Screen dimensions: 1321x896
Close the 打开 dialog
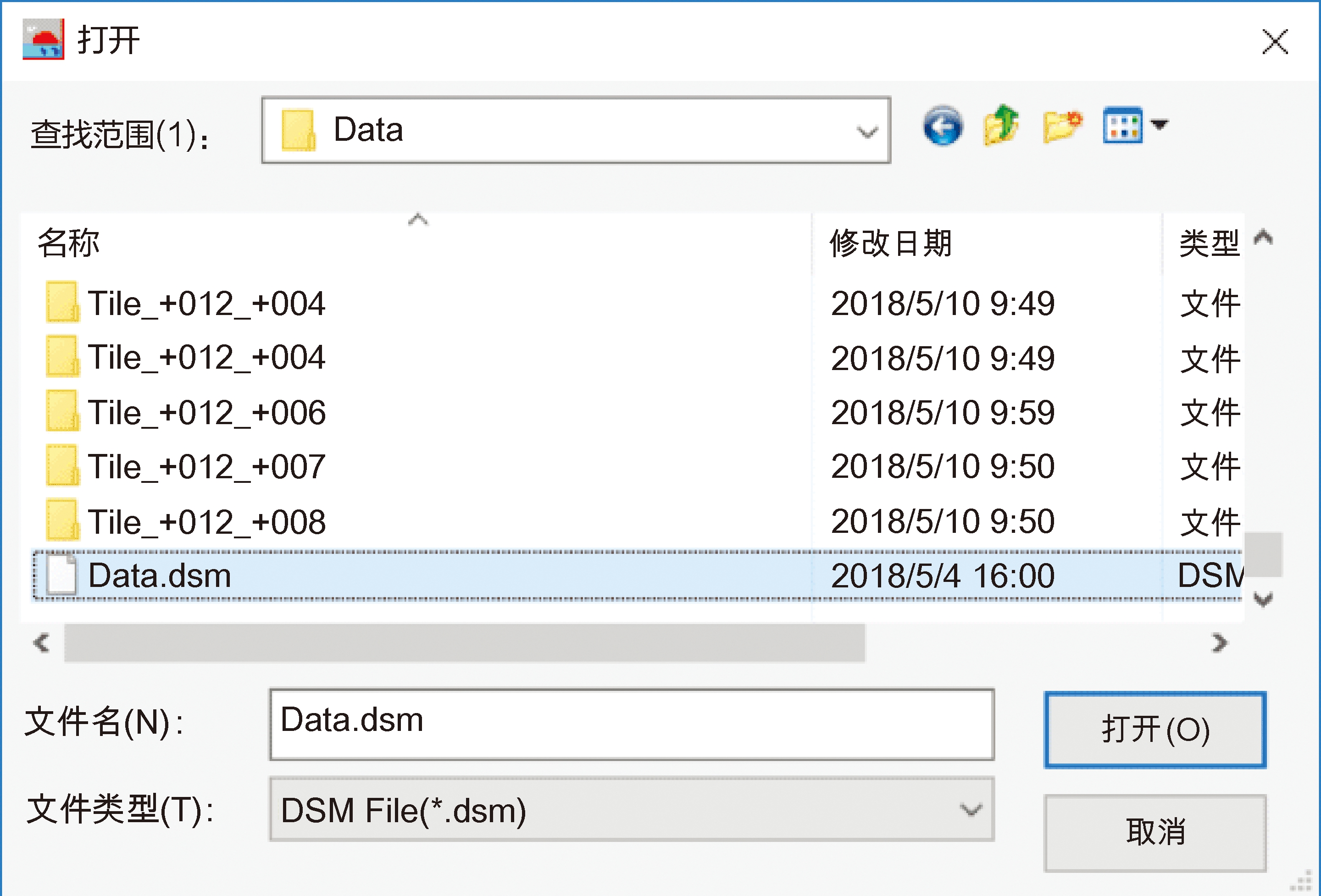[1275, 42]
